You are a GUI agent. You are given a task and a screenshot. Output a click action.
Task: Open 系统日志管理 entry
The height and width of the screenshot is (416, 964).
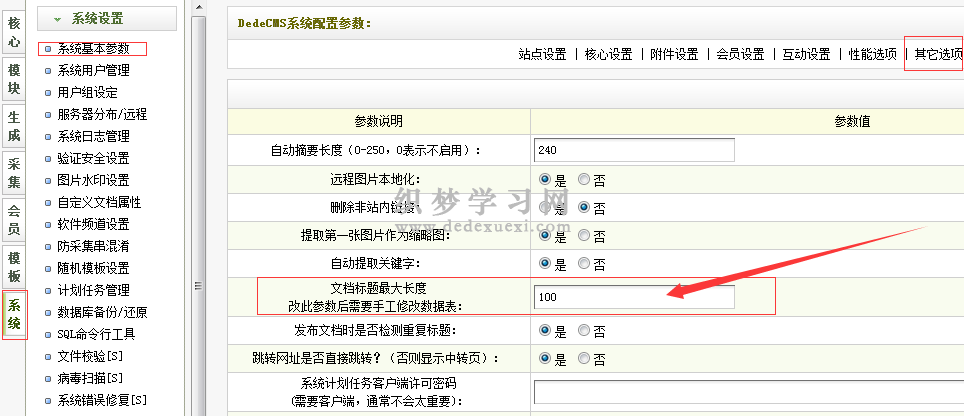click(x=93, y=136)
